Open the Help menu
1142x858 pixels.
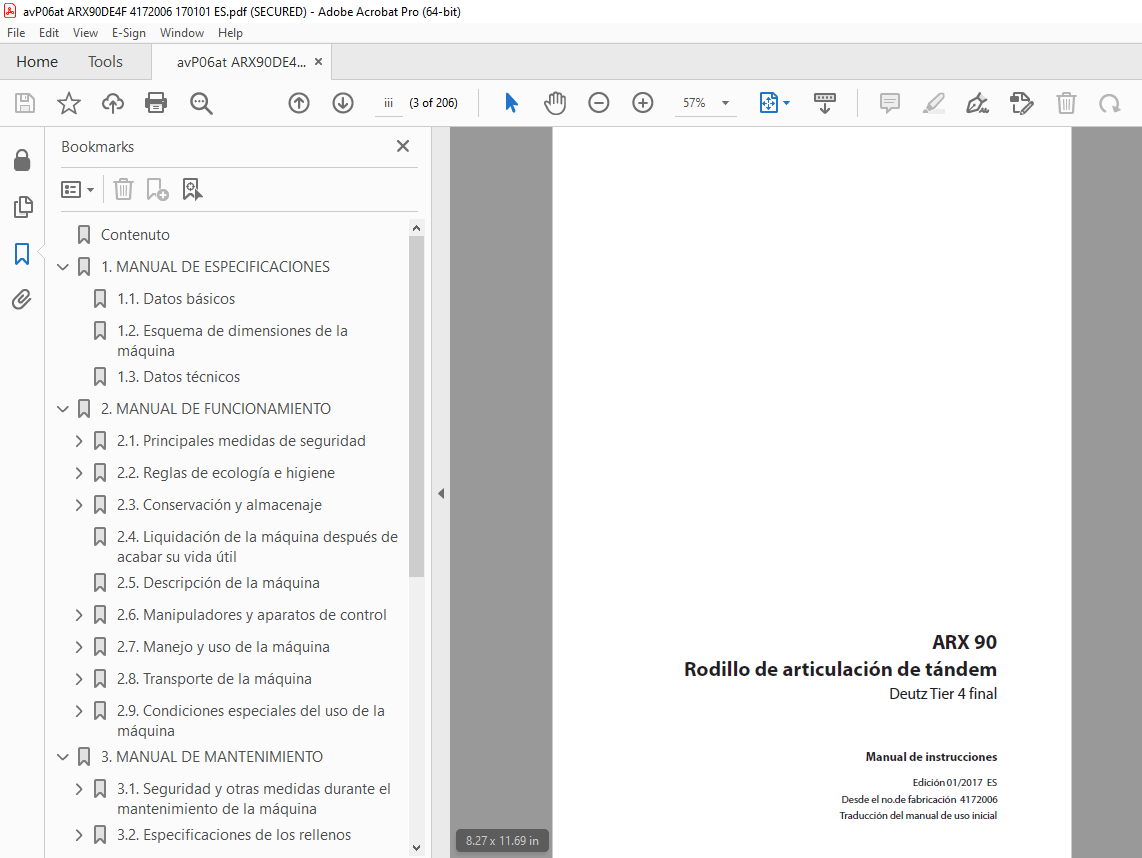point(230,33)
